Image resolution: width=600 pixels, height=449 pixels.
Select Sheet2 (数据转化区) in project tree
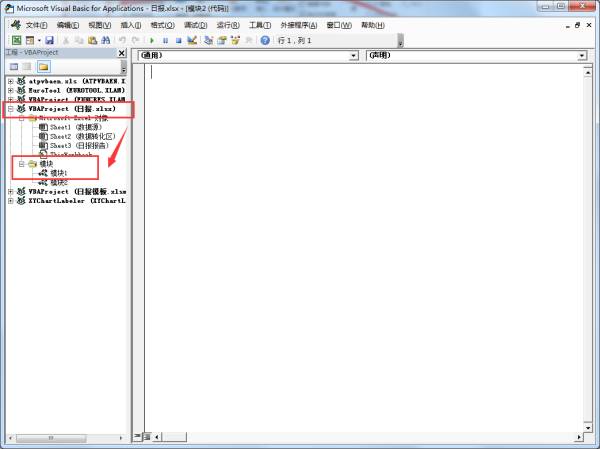point(77,136)
